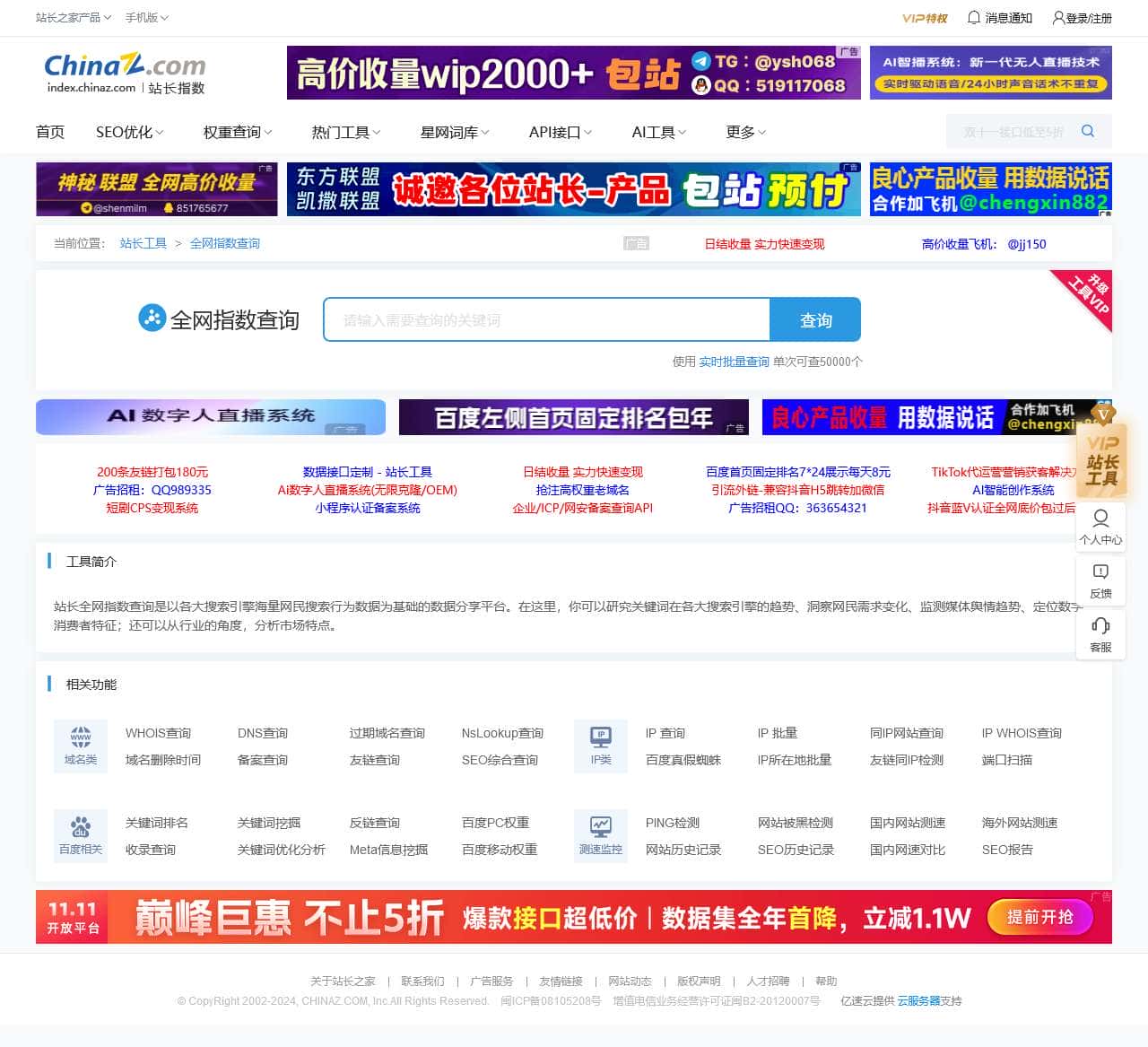
Task: Click the 测速监控 monitor category icon
Action: [x=601, y=835]
